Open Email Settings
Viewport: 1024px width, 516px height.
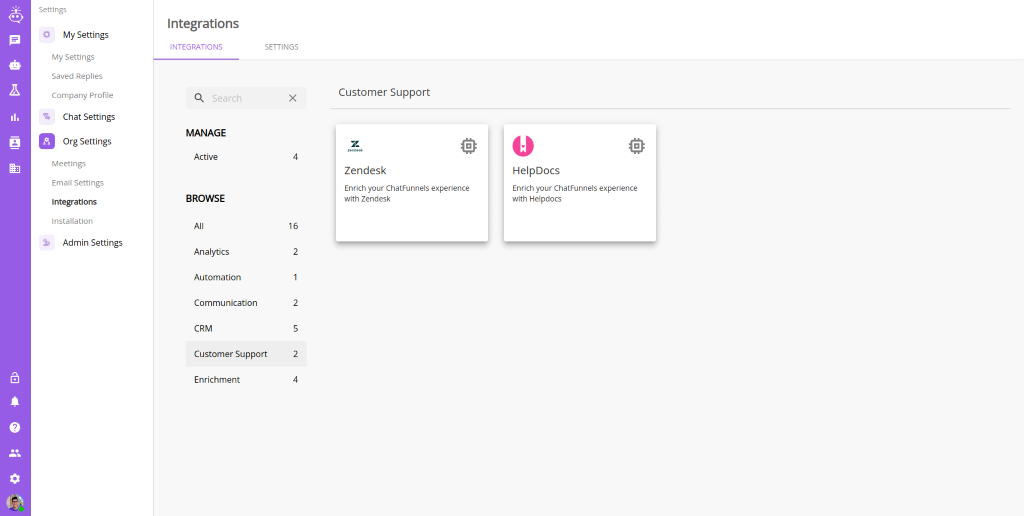[78, 182]
